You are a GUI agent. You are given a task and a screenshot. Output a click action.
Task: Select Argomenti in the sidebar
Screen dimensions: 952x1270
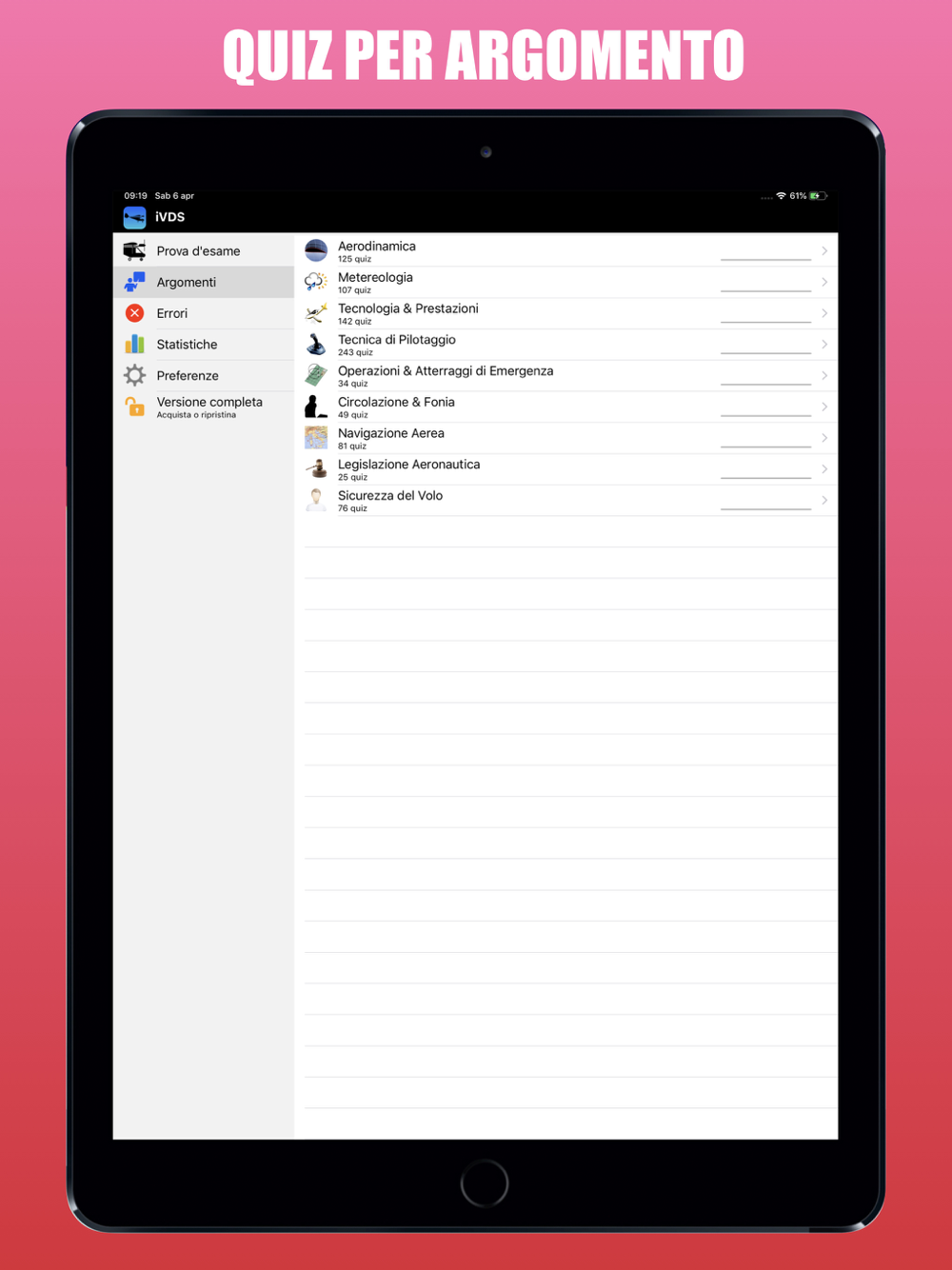click(204, 282)
